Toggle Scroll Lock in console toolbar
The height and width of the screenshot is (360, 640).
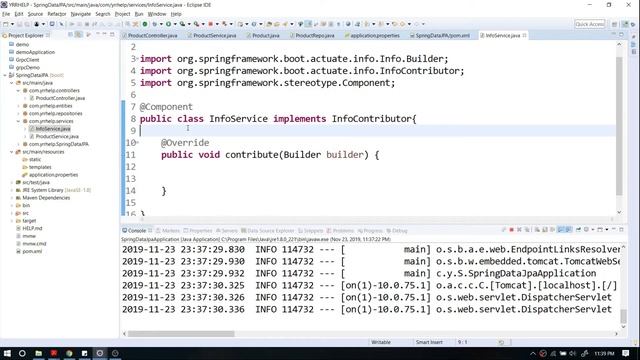(x=545, y=230)
